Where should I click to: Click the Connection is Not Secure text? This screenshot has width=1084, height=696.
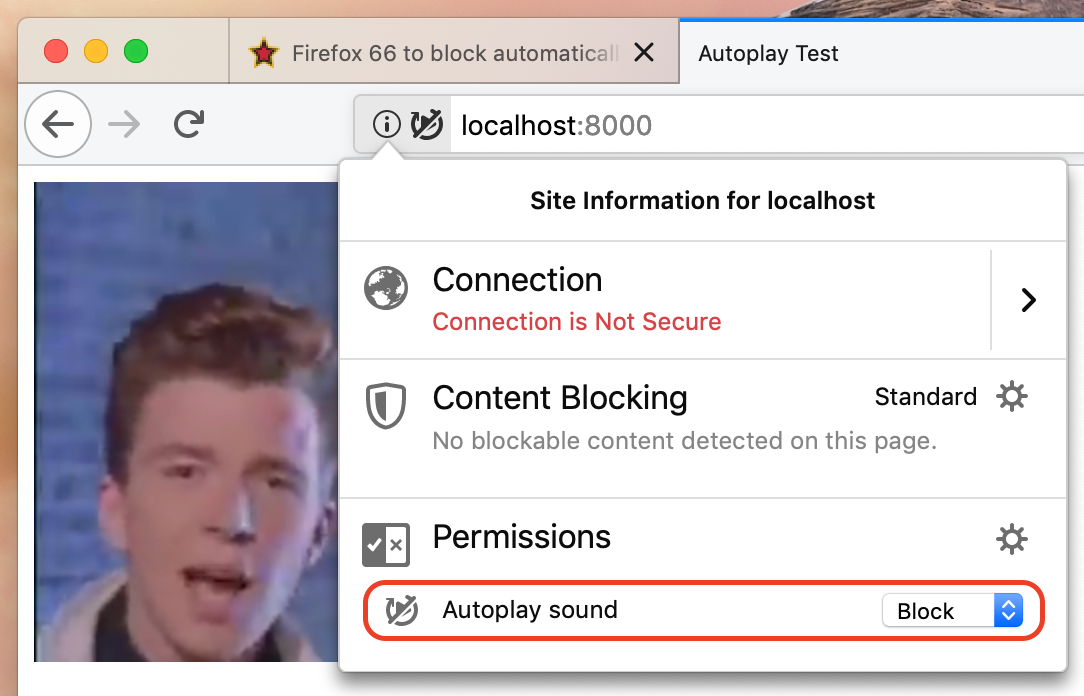click(577, 321)
